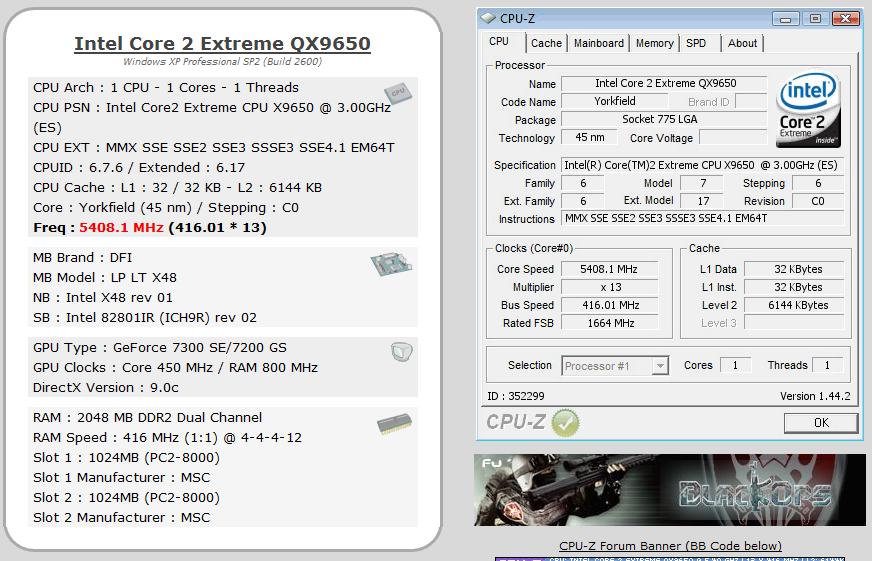Switch to the Cache tab
872x561 pixels.
(x=546, y=43)
